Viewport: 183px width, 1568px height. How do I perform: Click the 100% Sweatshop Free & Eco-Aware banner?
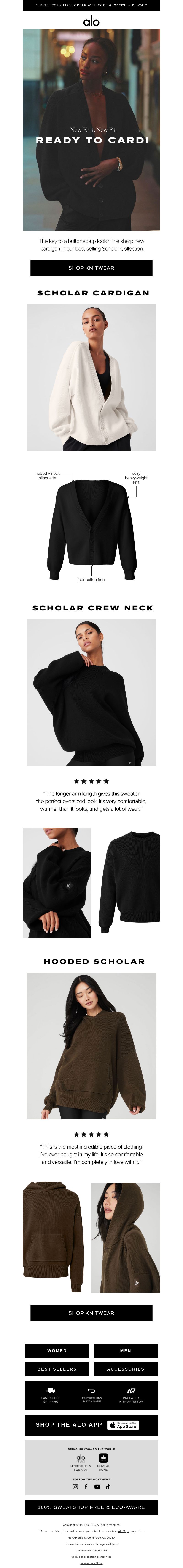tap(91, 1507)
